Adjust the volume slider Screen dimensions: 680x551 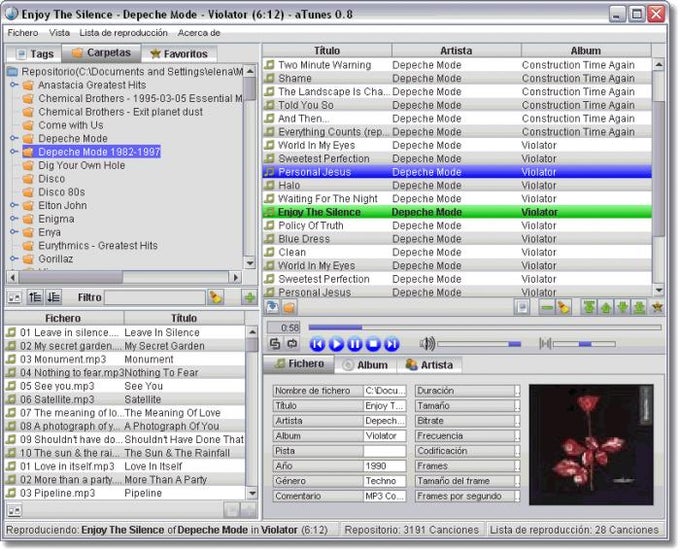479,344
